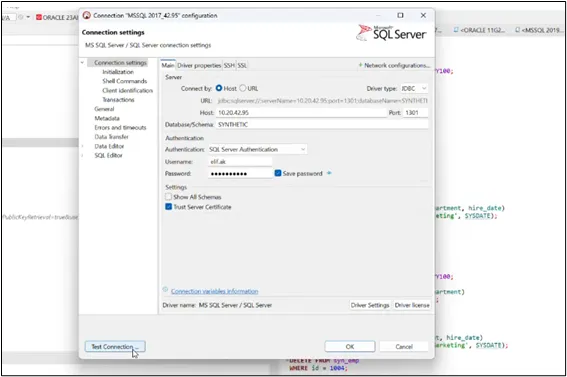
Task: Select Data Editor in the tree
Action: click(x=109, y=146)
